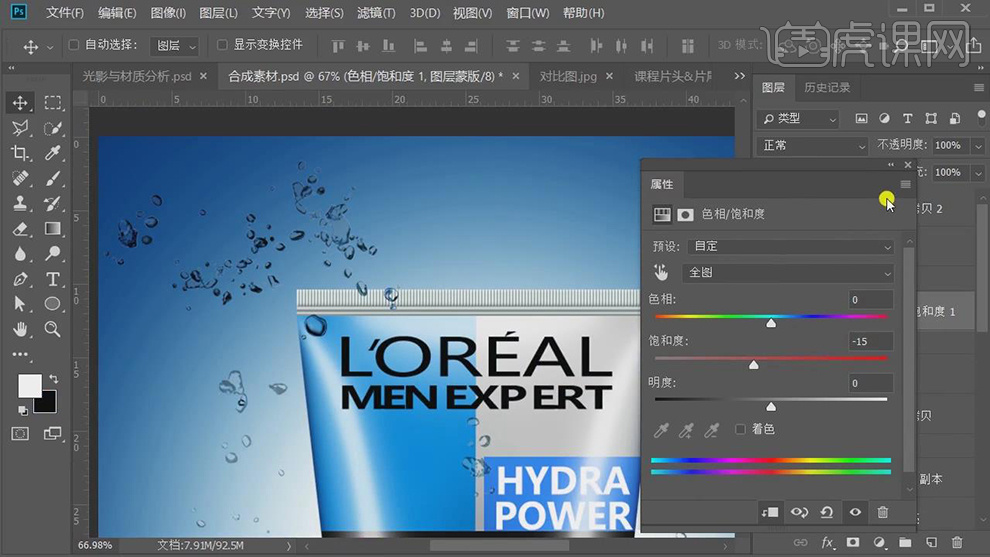Select the Zoom tool in toolbar
Viewport: 990px width, 557px height.
tap(53, 329)
